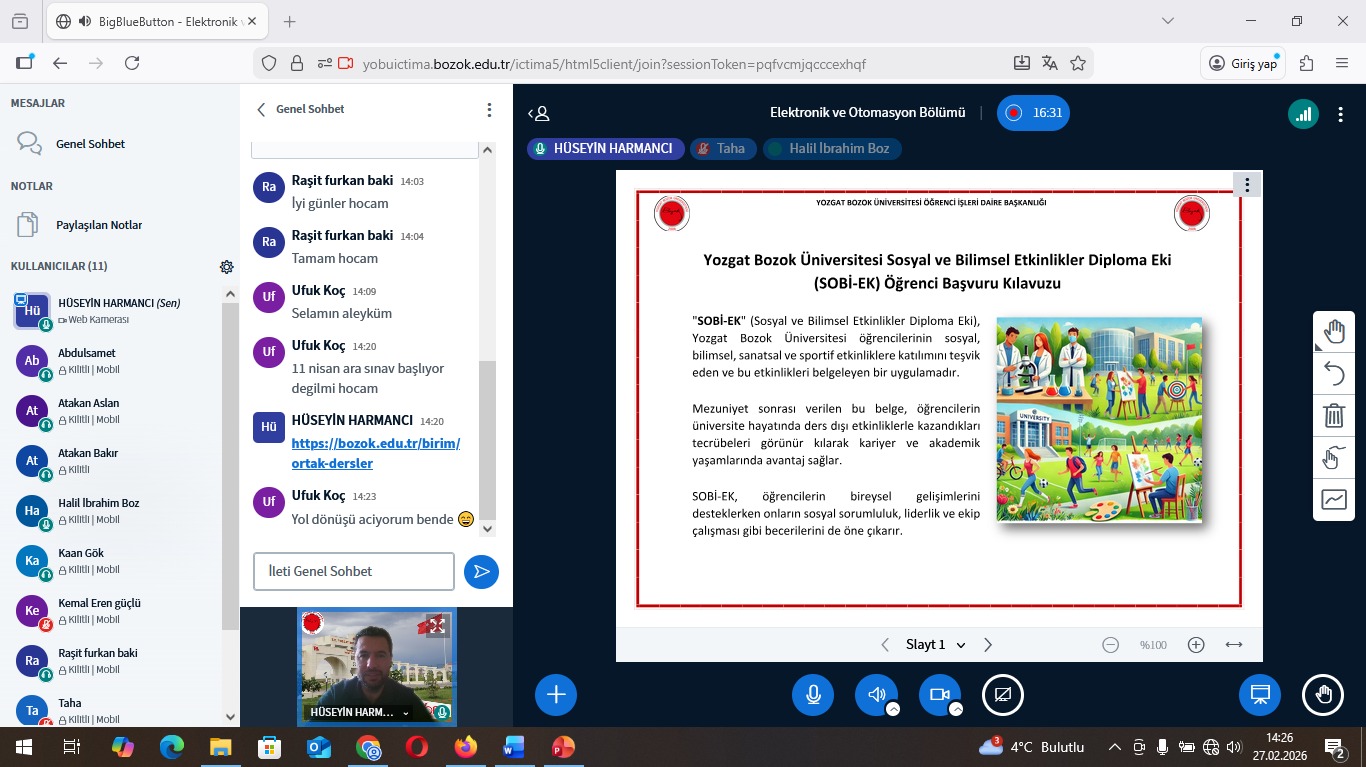Screen dimensions: 1366x767
Task: Select Genel Sohbet in messages panel
Action: (90, 144)
